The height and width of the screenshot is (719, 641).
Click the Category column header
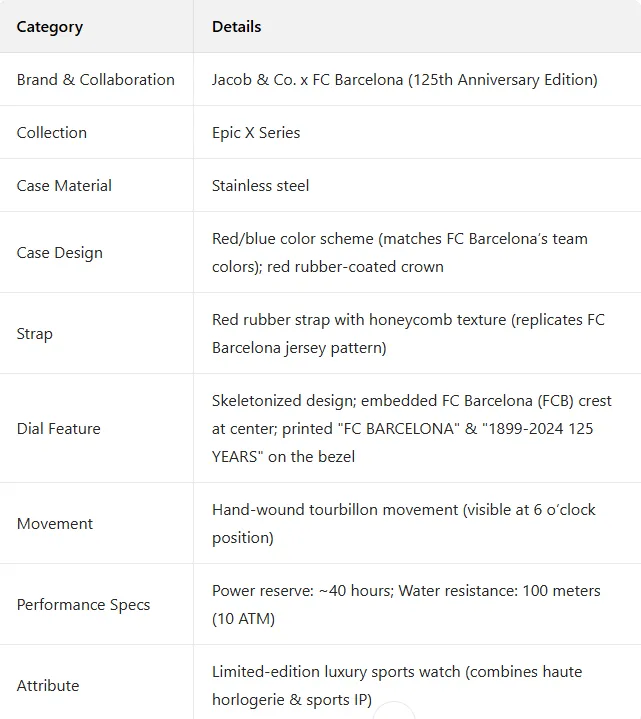(50, 27)
